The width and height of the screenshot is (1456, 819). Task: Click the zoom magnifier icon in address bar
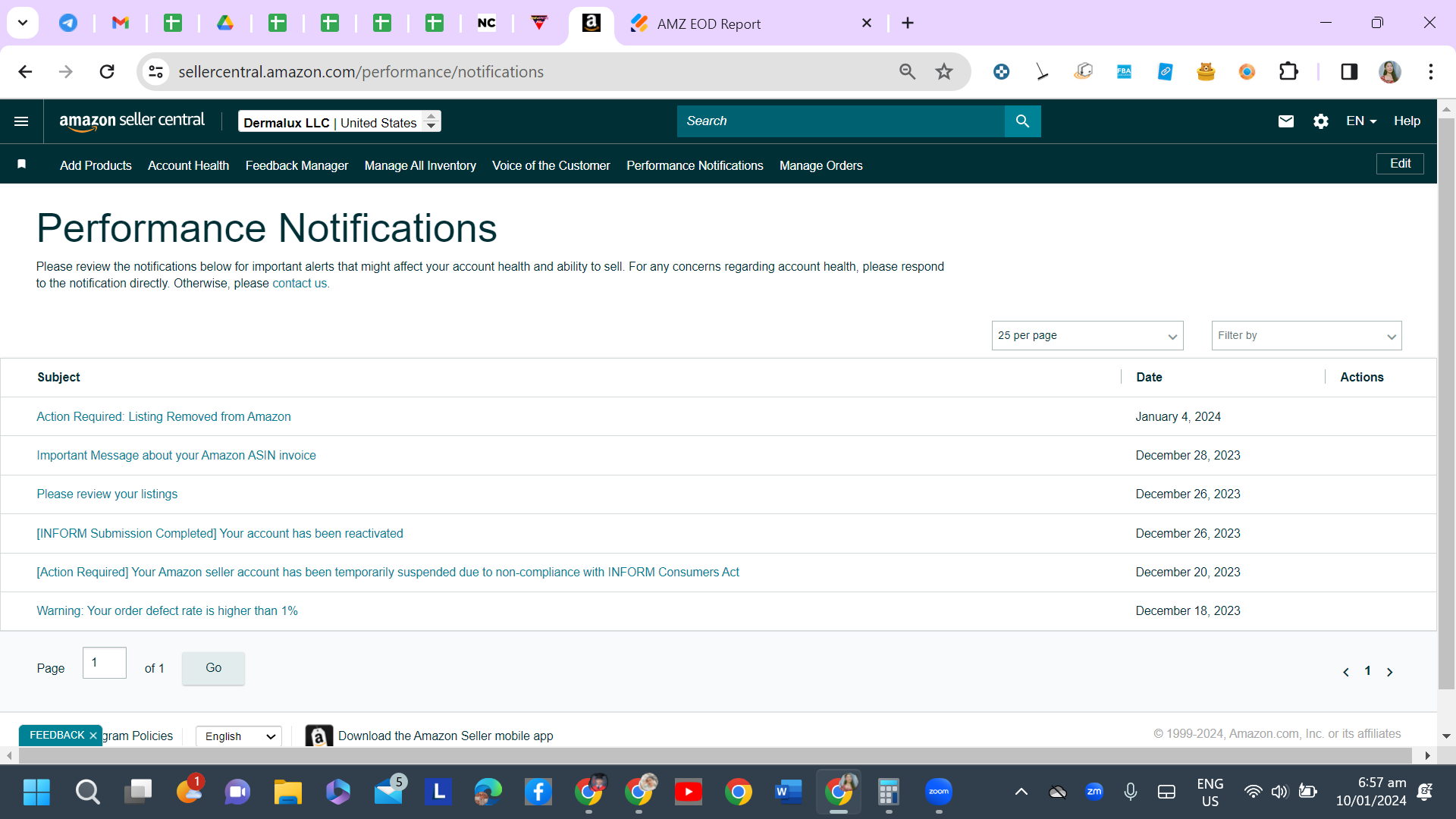[907, 72]
